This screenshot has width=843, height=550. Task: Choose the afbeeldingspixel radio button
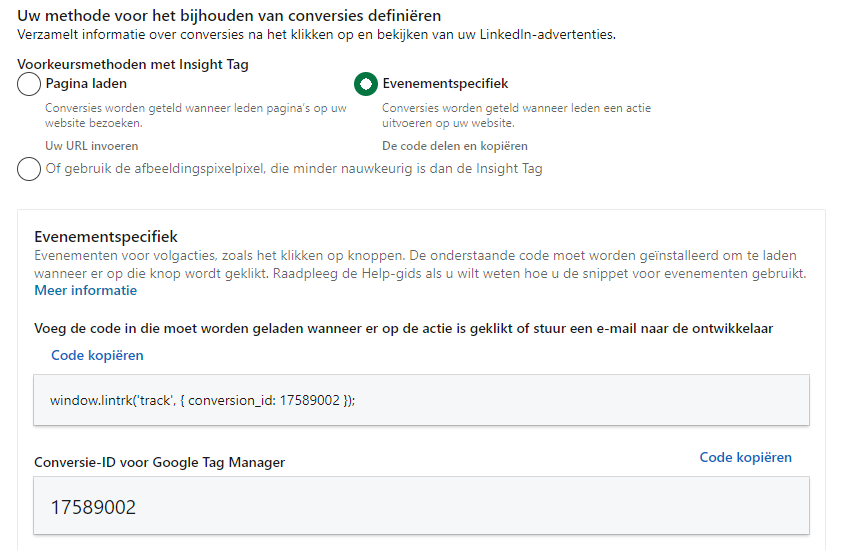coord(29,169)
